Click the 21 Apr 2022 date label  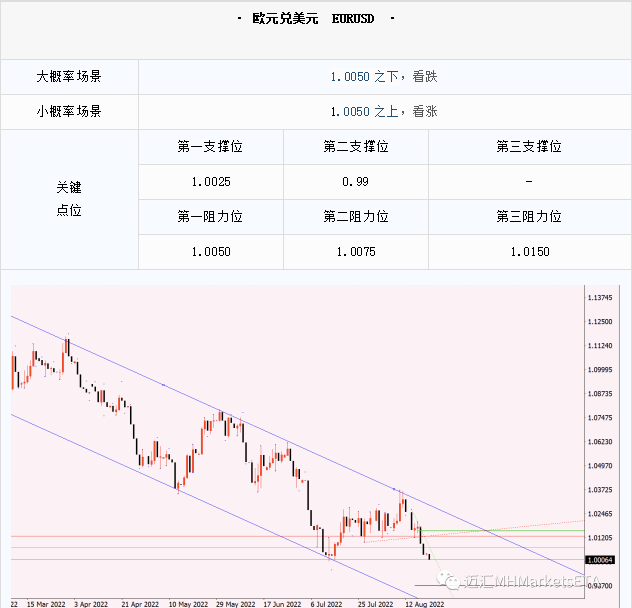tap(140, 604)
